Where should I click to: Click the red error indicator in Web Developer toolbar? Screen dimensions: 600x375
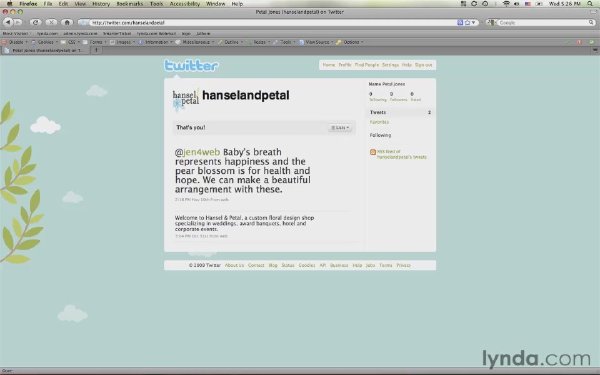coord(579,42)
